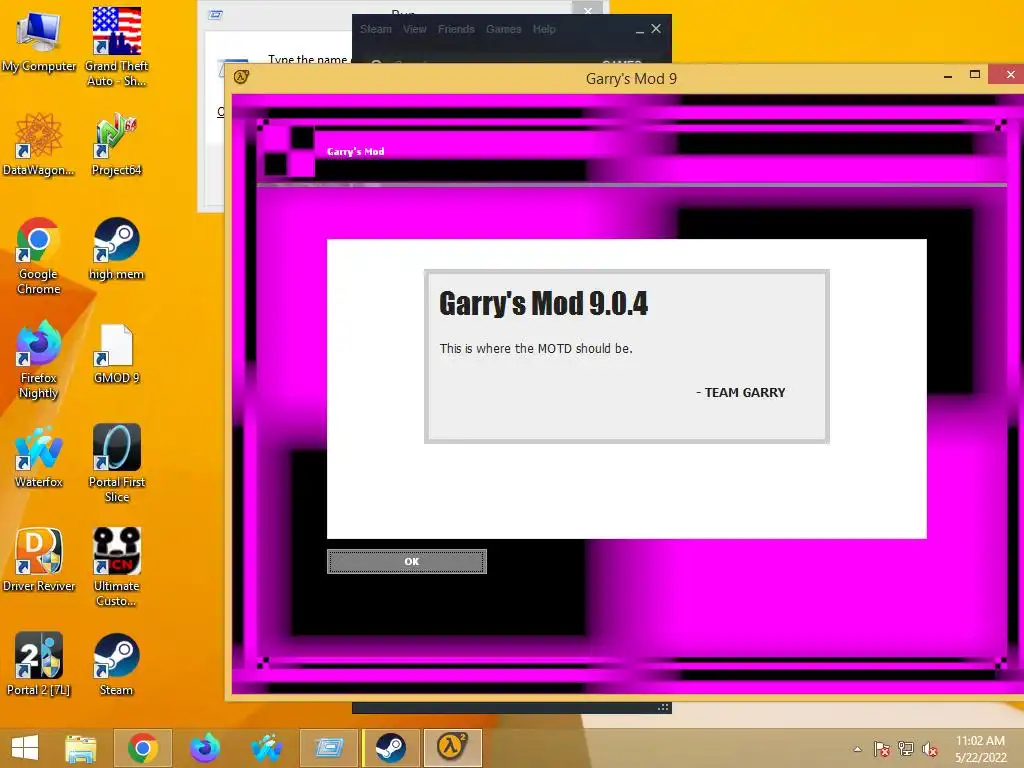Open the GMOD 9 file shortcut

click(116, 353)
